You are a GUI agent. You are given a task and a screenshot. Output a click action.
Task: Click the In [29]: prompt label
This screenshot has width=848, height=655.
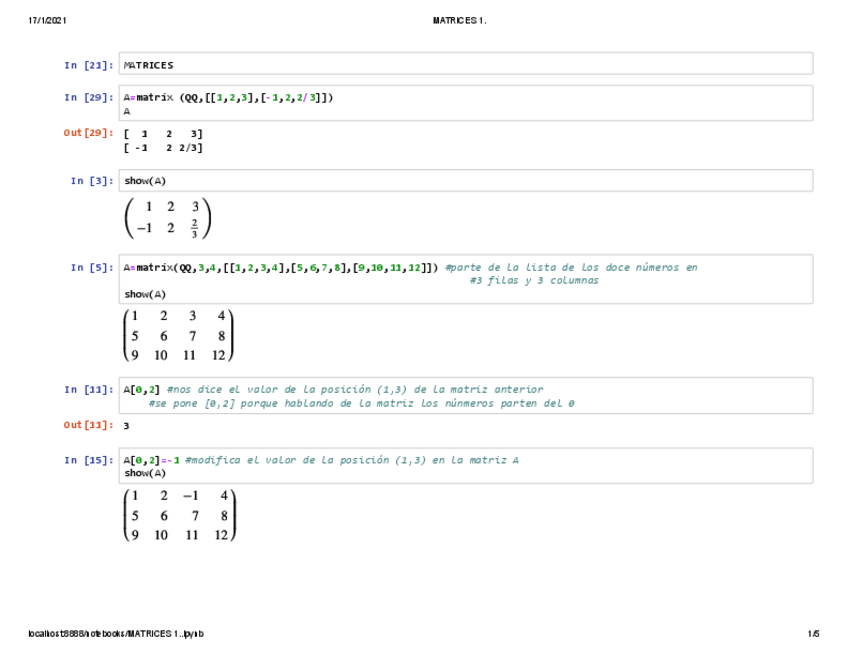tap(89, 97)
